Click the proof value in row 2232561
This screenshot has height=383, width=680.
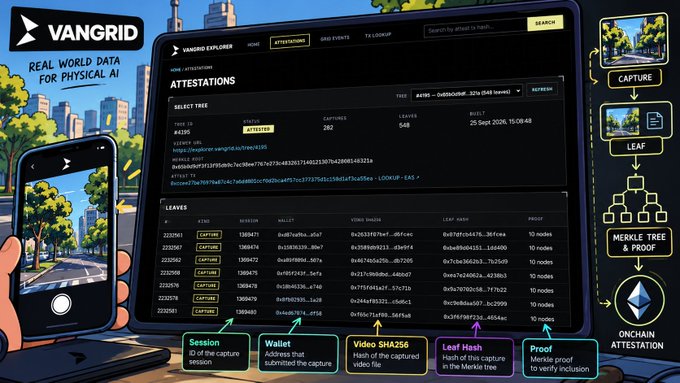click(540, 234)
